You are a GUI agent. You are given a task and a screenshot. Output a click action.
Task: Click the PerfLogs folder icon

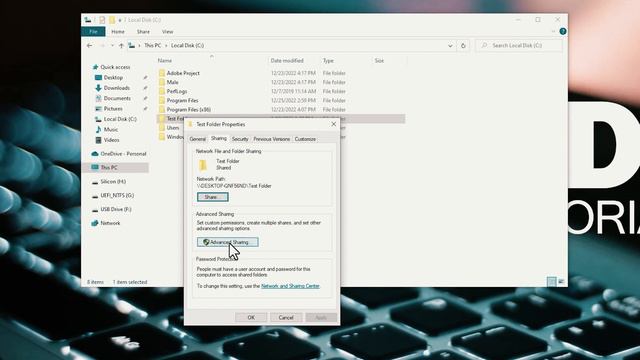click(162, 91)
